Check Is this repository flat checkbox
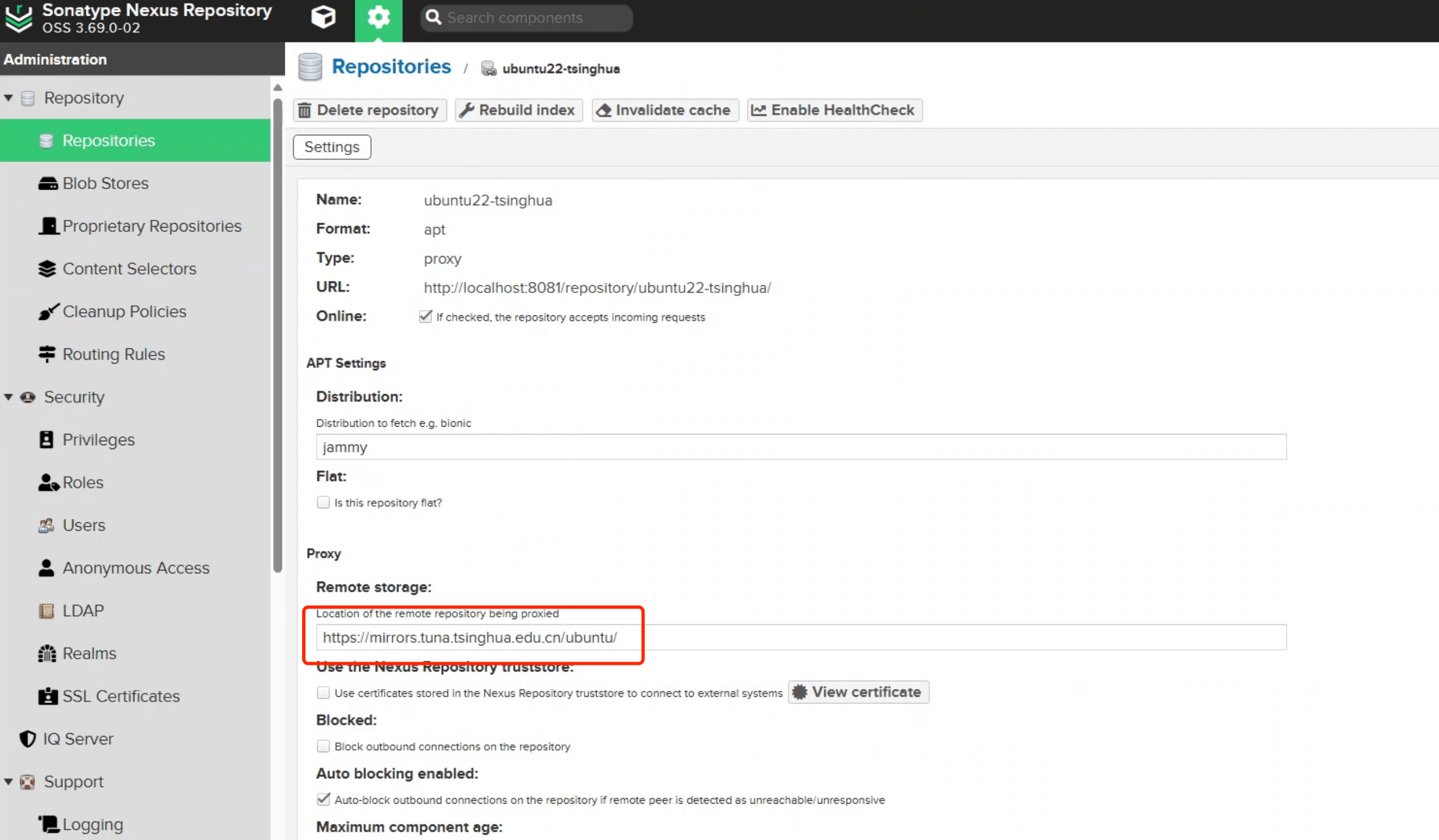 (323, 503)
